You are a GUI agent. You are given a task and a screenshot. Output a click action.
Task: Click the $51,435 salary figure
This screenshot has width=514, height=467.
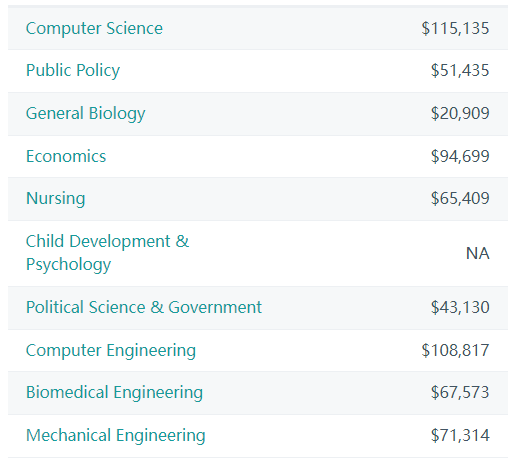[x=460, y=70]
